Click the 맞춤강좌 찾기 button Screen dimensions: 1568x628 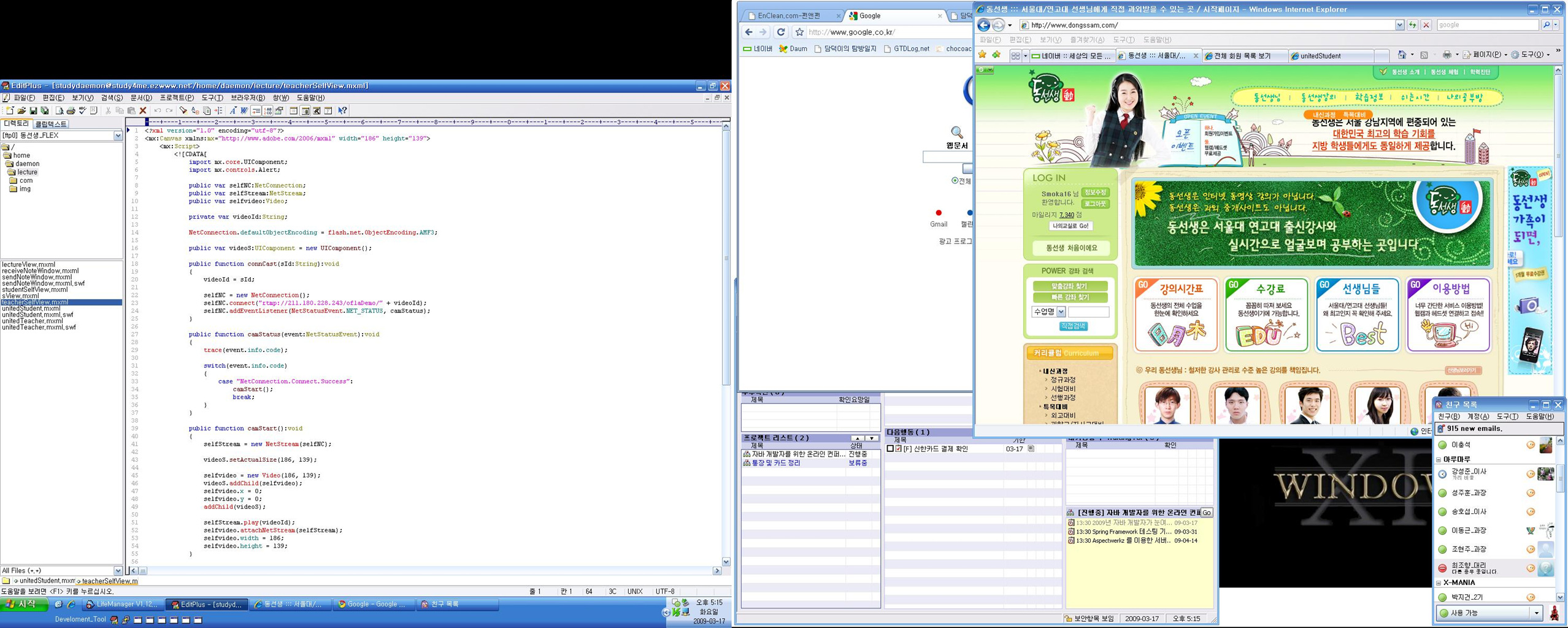coord(1070,286)
